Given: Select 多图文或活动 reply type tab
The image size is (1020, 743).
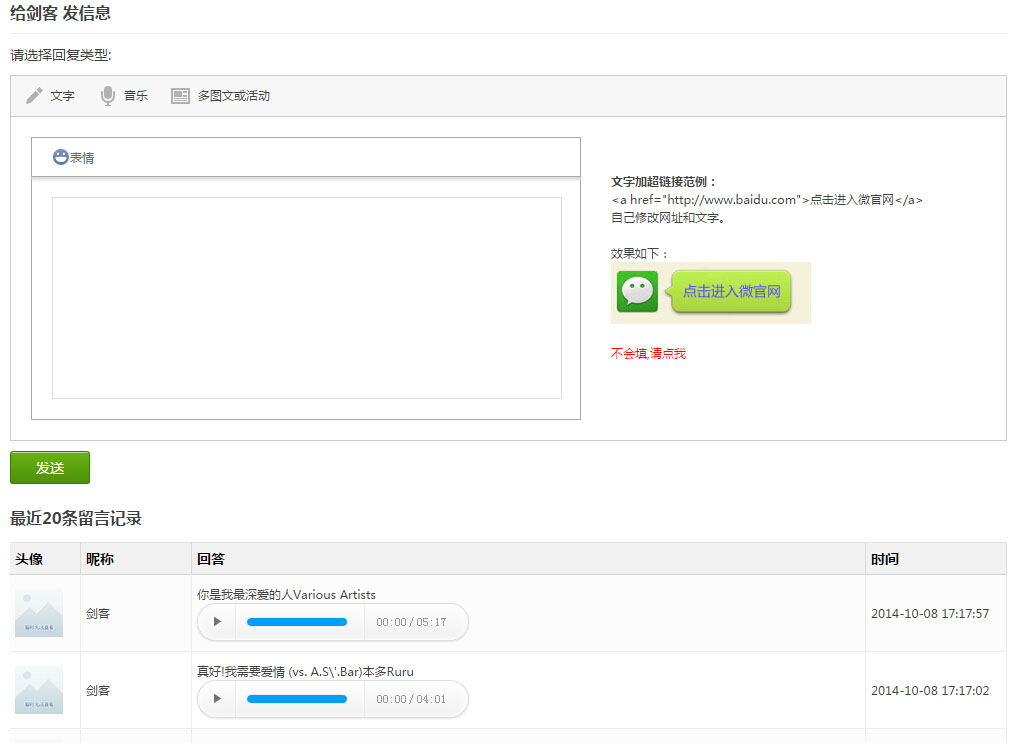Looking at the screenshot, I should 233,96.
